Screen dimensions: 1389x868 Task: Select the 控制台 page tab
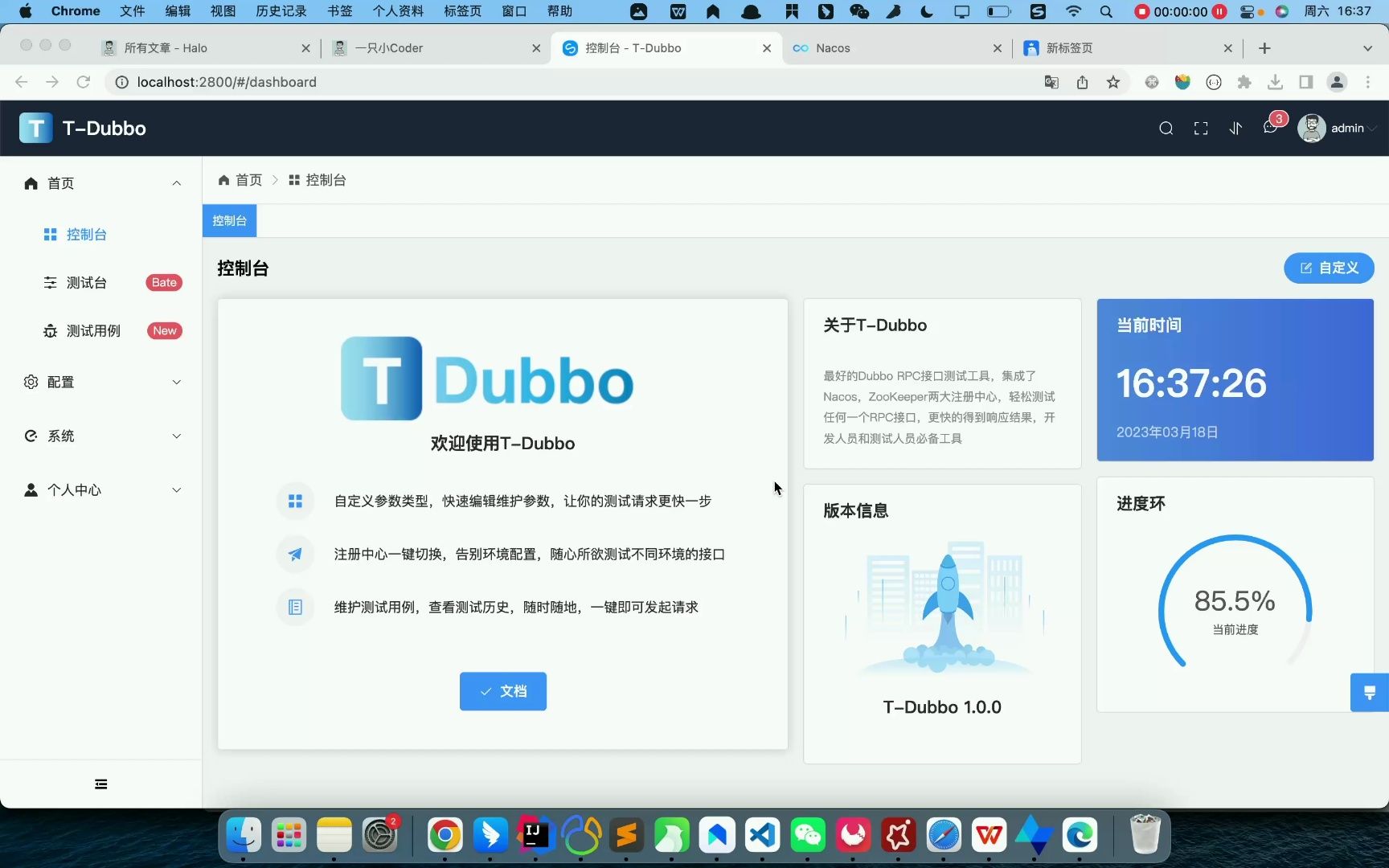(229, 220)
